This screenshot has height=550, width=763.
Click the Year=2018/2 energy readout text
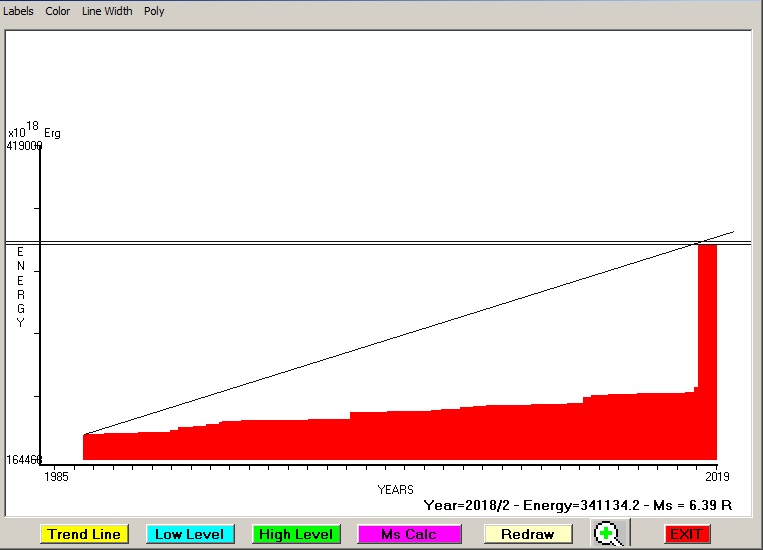[x=577, y=506]
